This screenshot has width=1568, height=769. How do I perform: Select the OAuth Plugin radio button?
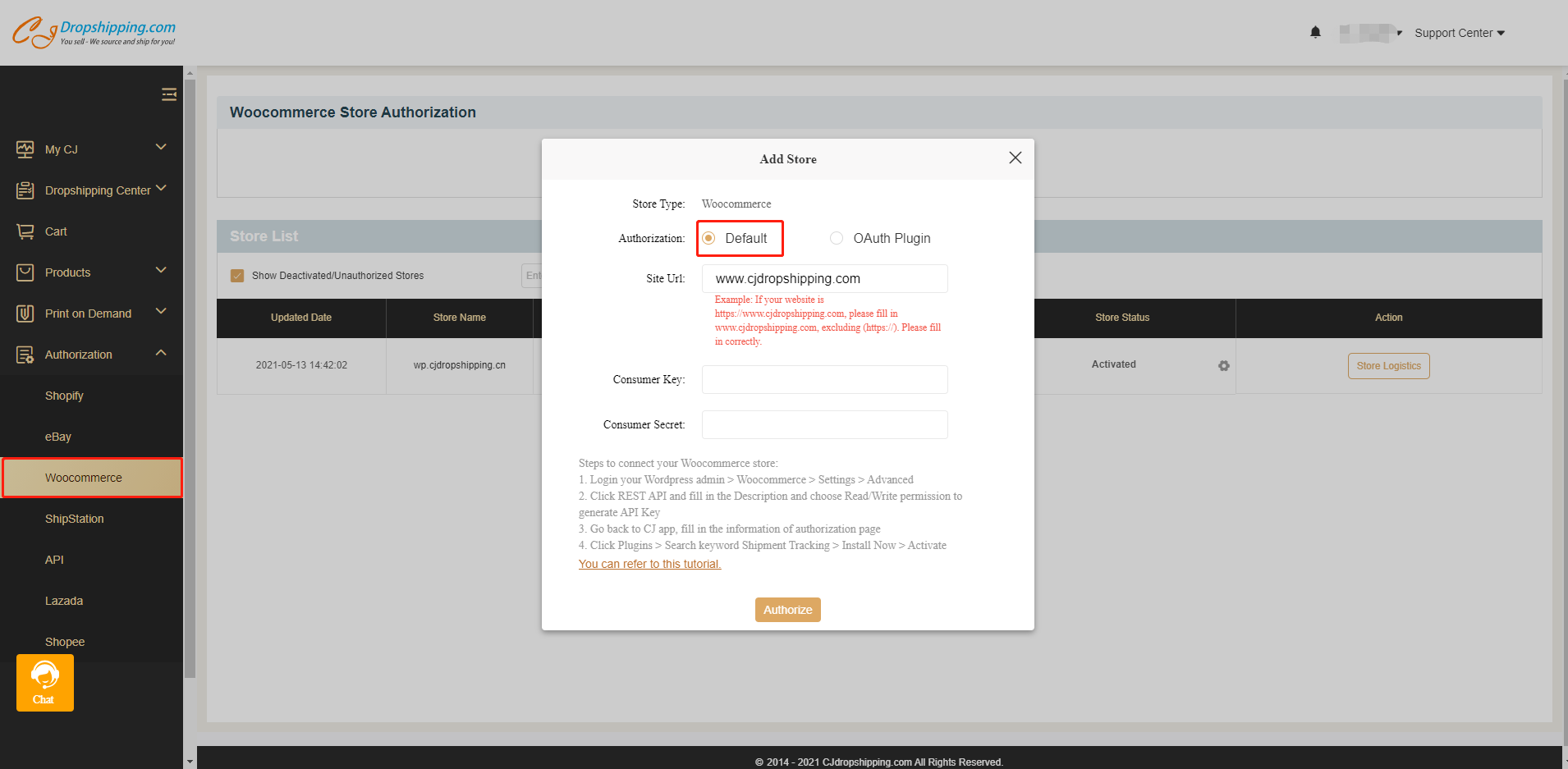click(837, 238)
